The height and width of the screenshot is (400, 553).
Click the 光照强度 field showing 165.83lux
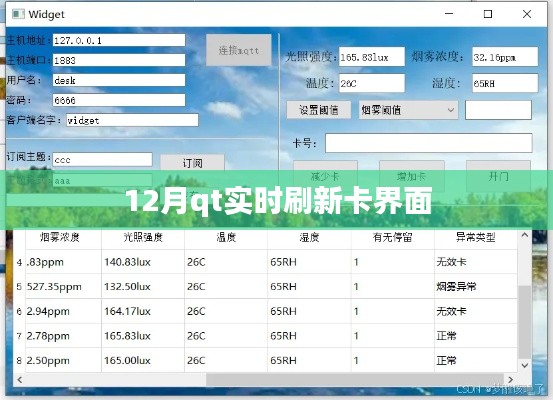coord(372,57)
